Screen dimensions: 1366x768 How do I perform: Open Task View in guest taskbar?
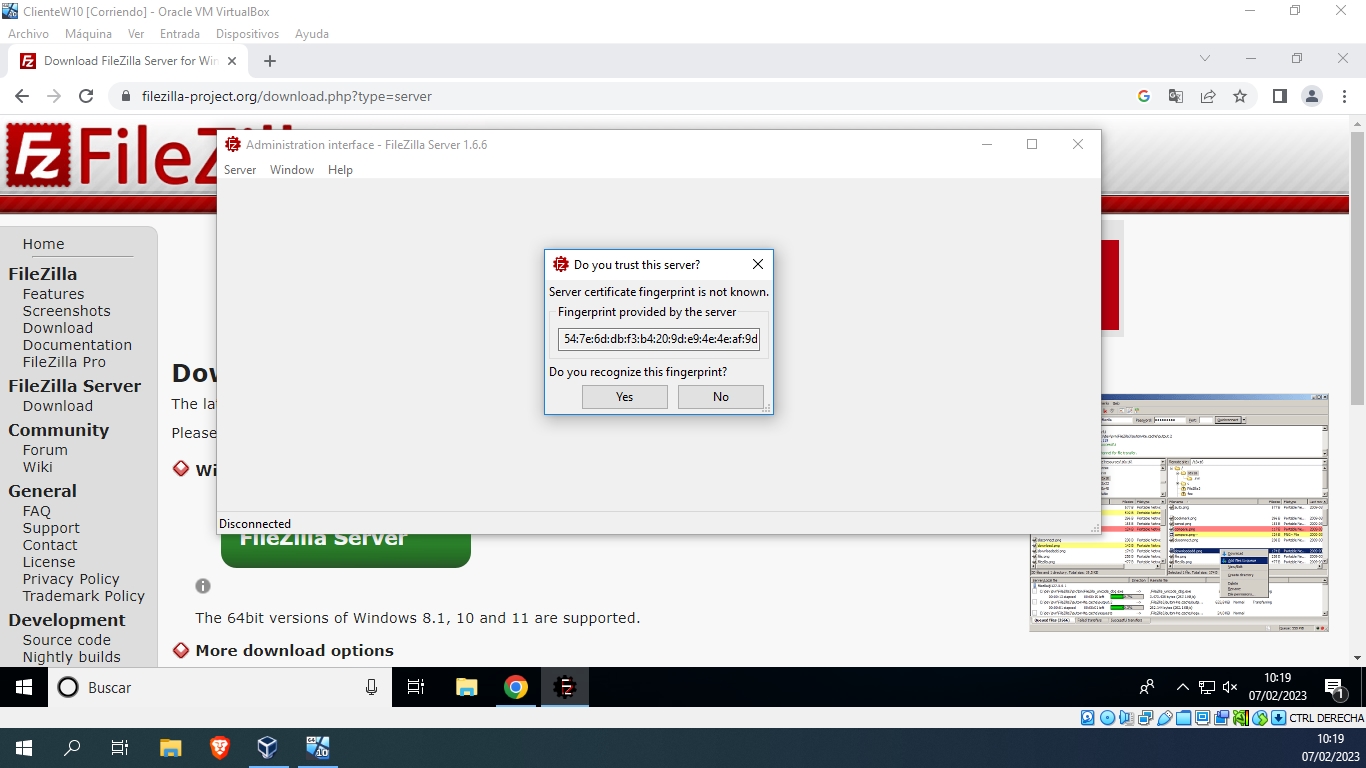(x=416, y=687)
